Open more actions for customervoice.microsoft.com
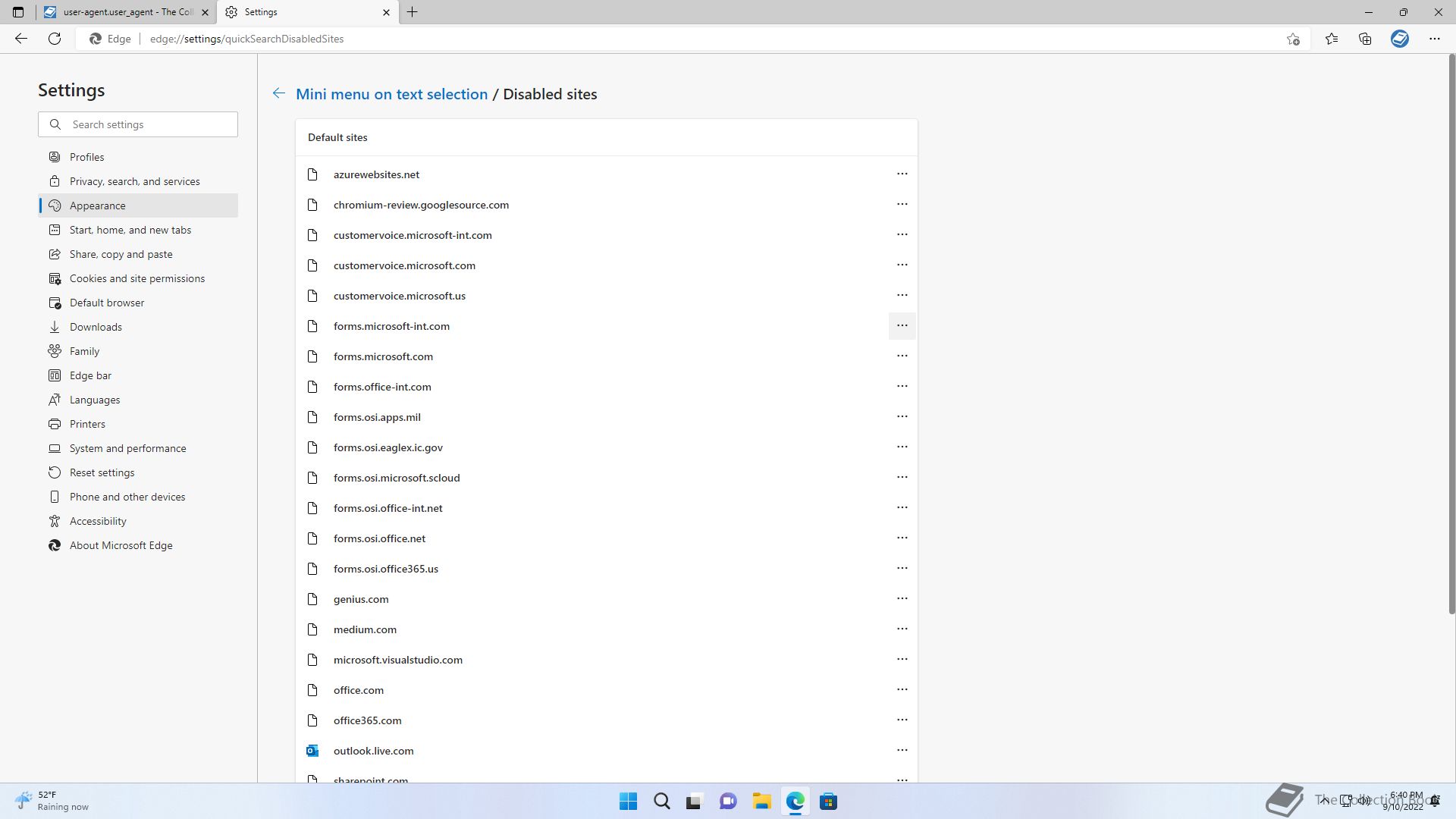 click(902, 265)
